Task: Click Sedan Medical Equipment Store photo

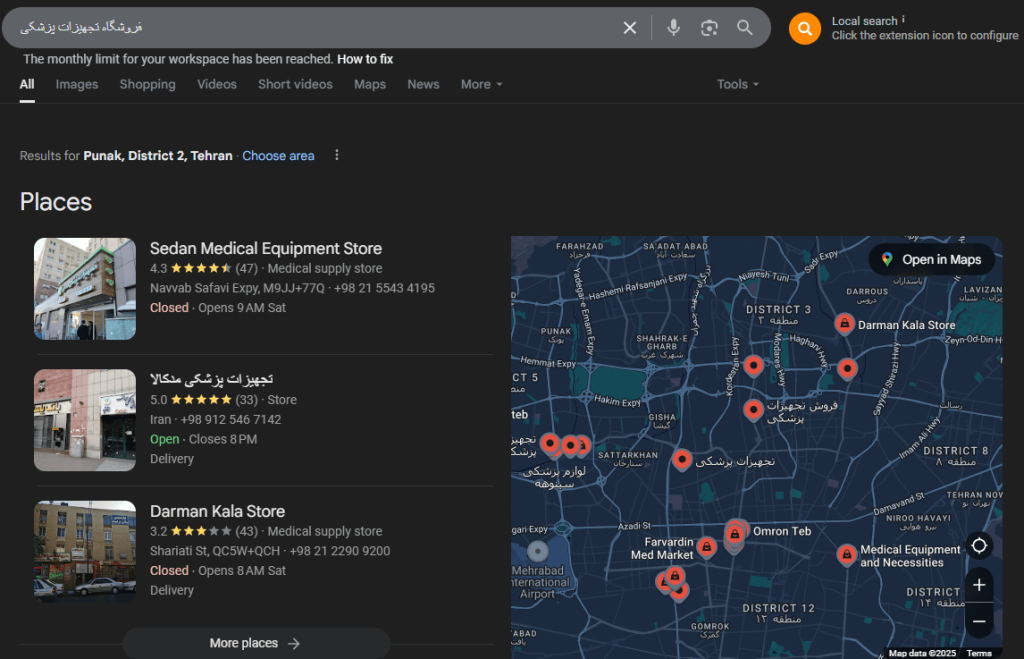Action: [85, 289]
